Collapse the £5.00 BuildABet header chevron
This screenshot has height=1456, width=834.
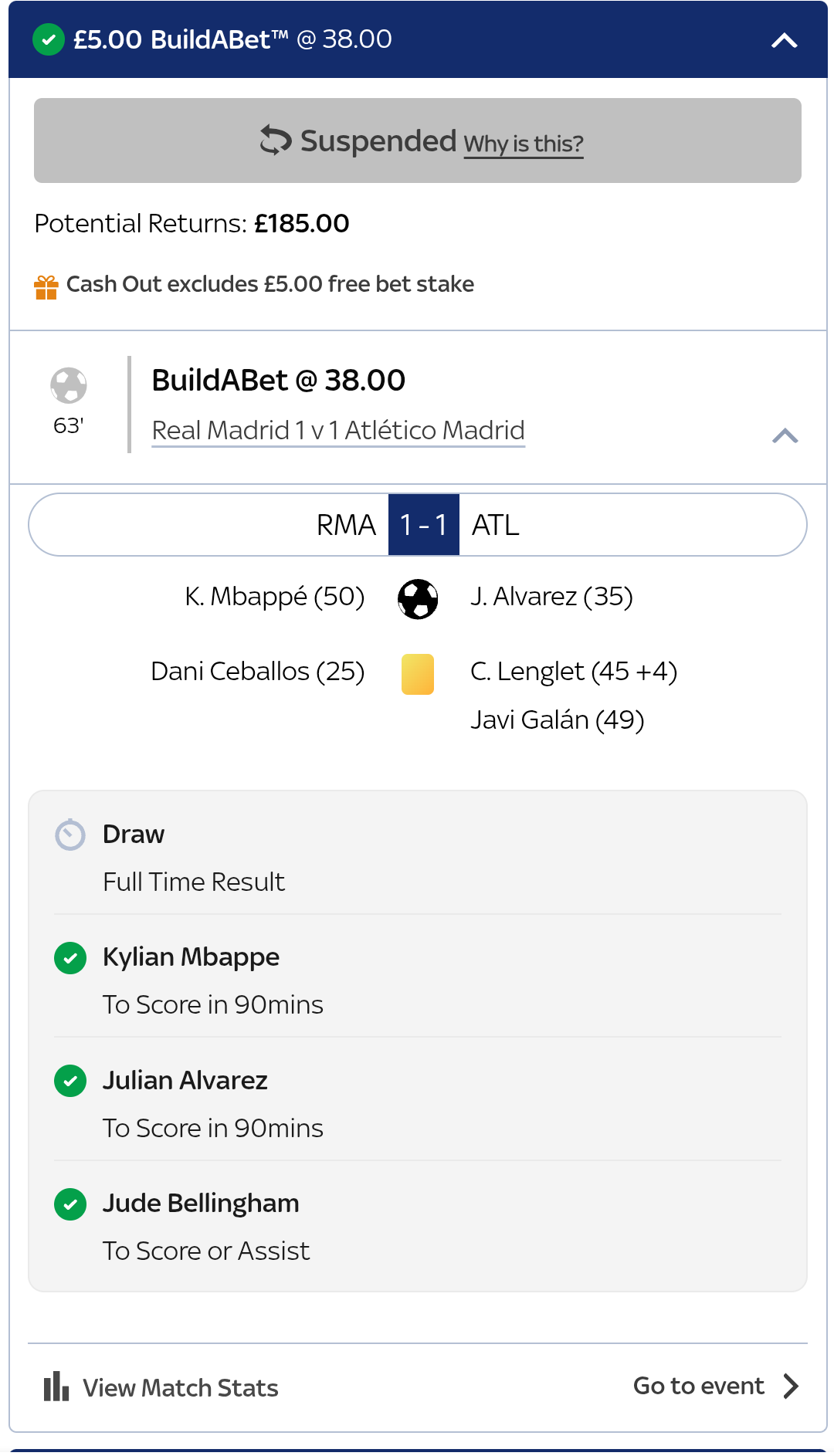[785, 40]
